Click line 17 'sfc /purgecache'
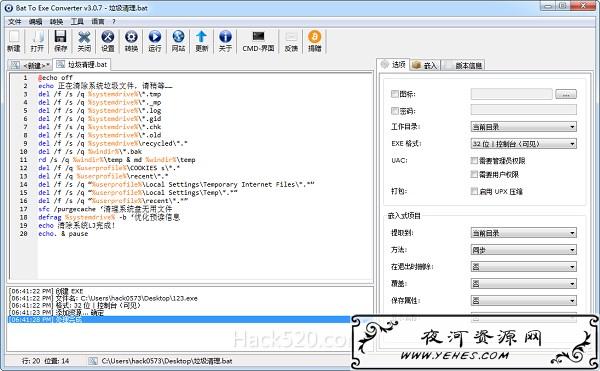The image size is (600, 371). point(105,209)
